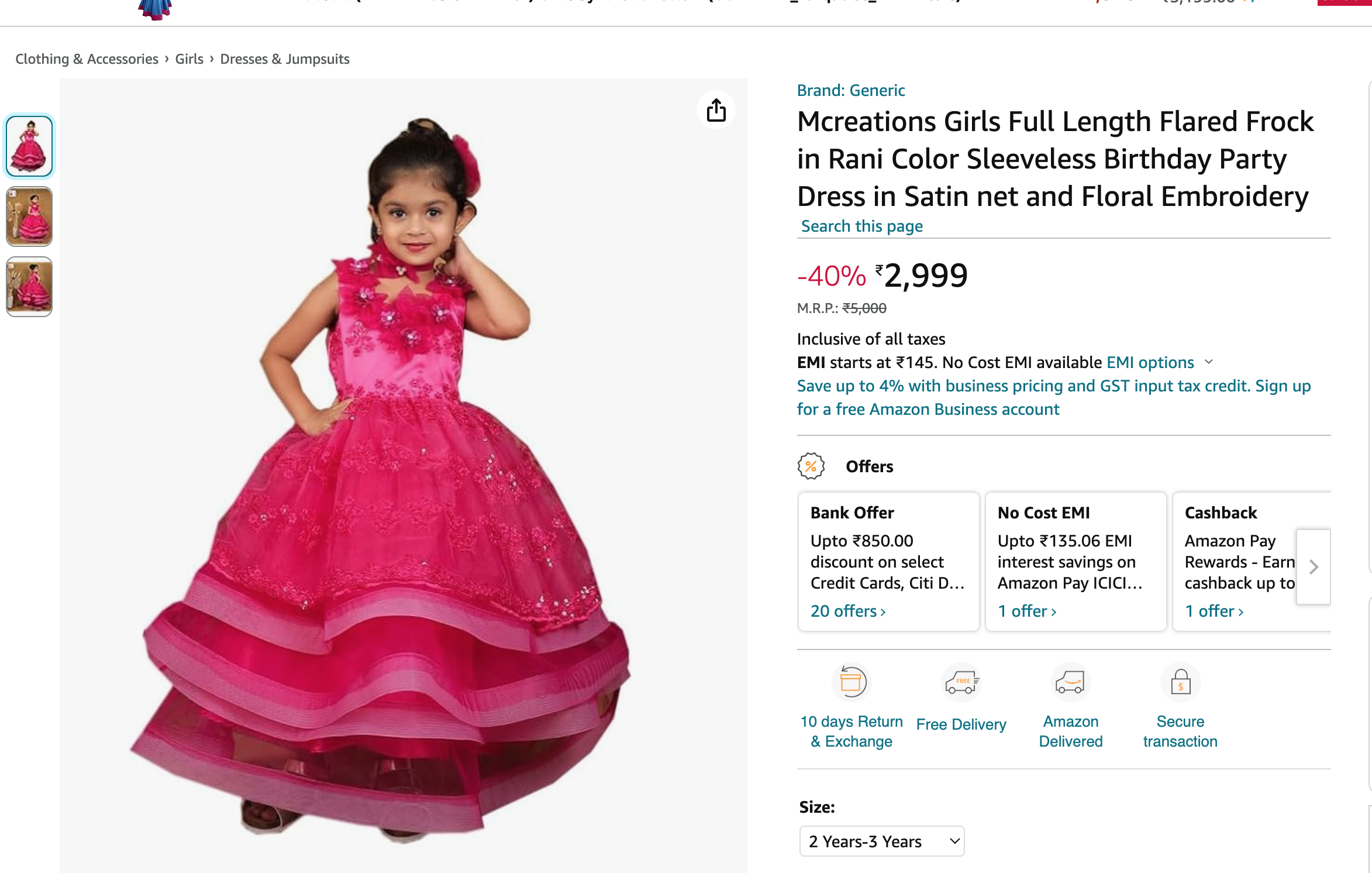Open the 1 offer link under No Cost EMI
Image resolution: width=1372 pixels, height=873 pixels.
click(x=1027, y=611)
